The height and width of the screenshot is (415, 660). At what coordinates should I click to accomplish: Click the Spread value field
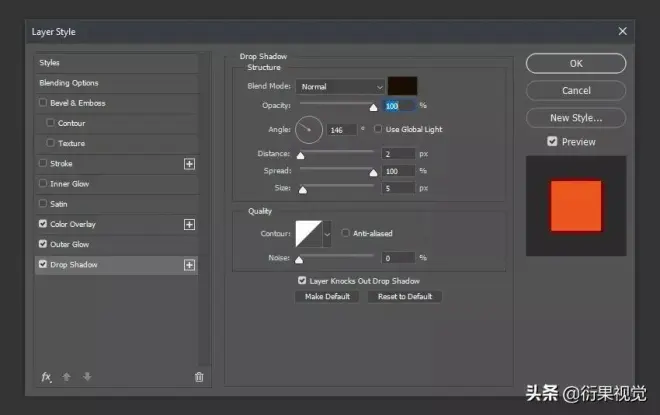(399, 171)
